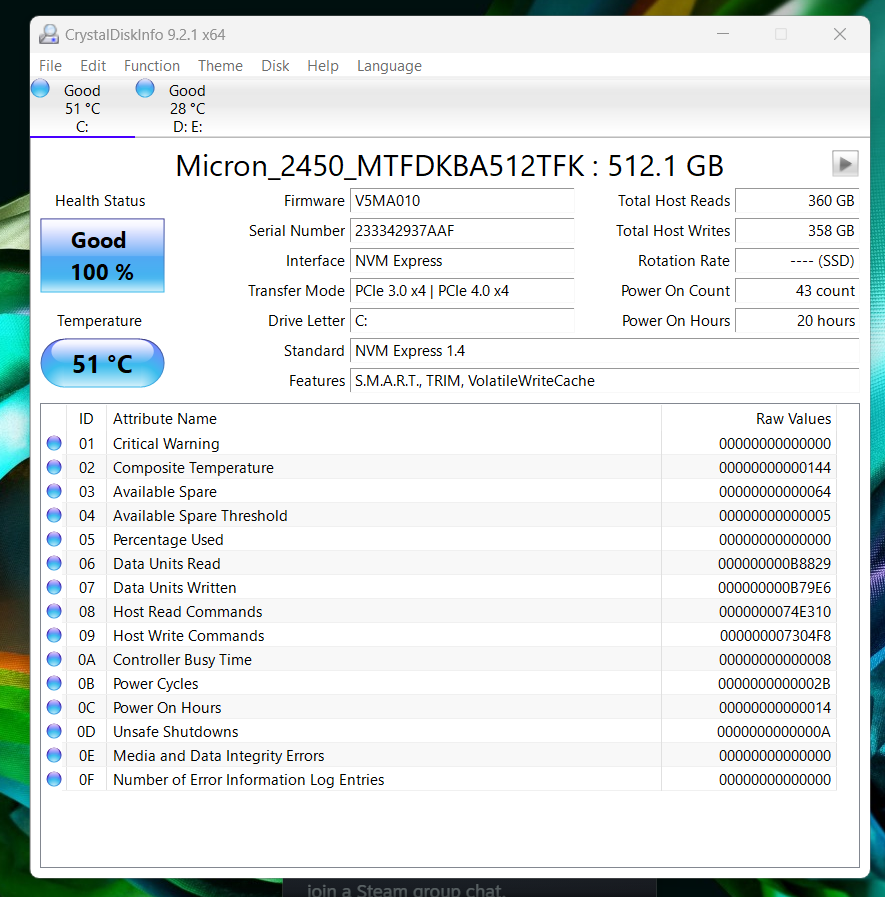
Task: Click status orb for Available Spare row
Action: click(x=54, y=491)
